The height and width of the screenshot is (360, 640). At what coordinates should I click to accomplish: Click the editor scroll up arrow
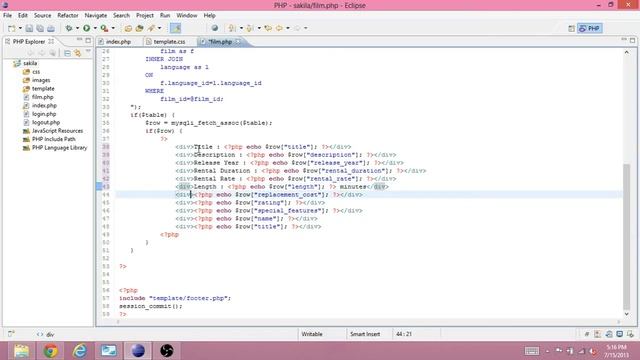[x=627, y=52]
